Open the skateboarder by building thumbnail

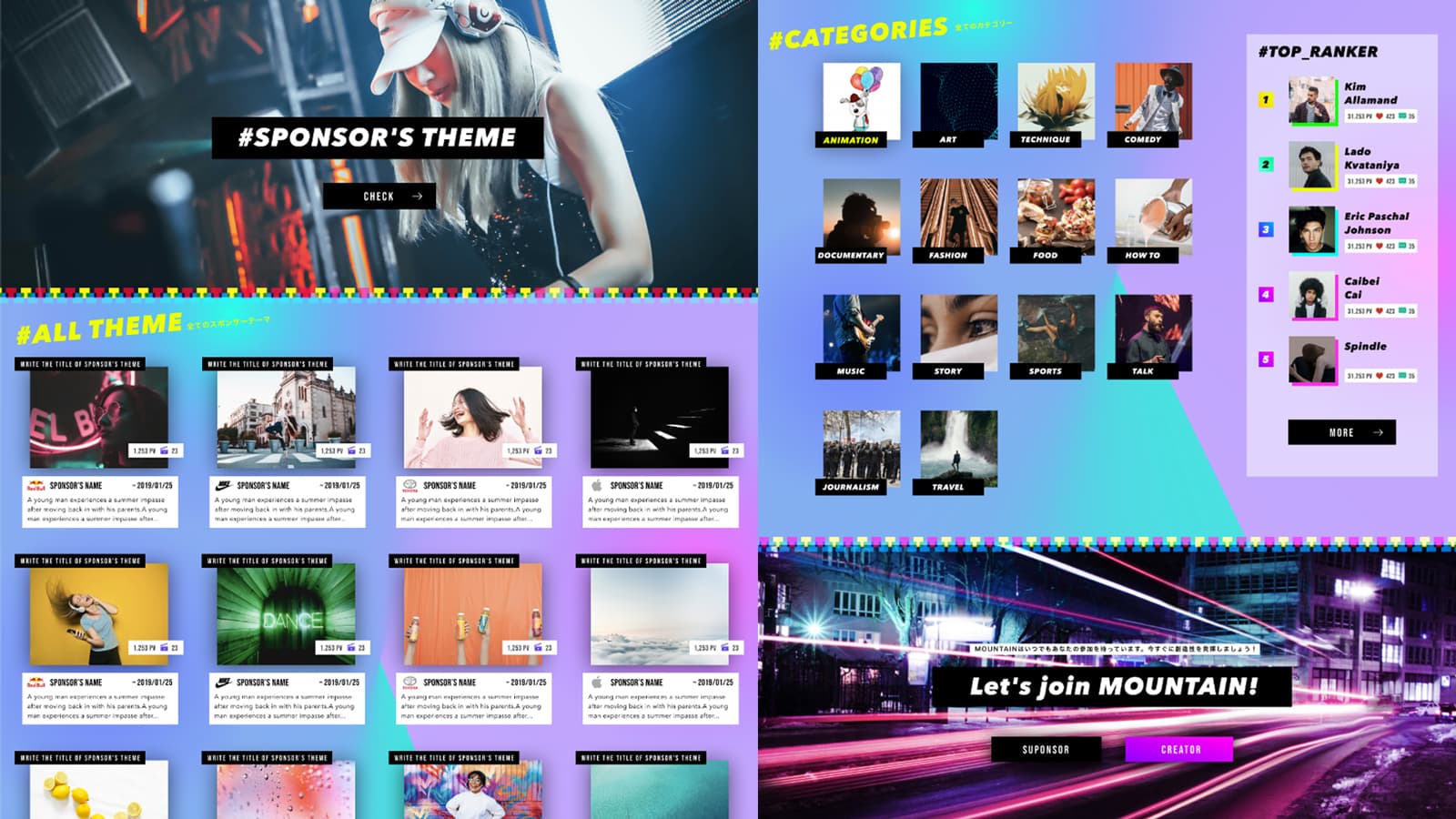tap(286, 418)
